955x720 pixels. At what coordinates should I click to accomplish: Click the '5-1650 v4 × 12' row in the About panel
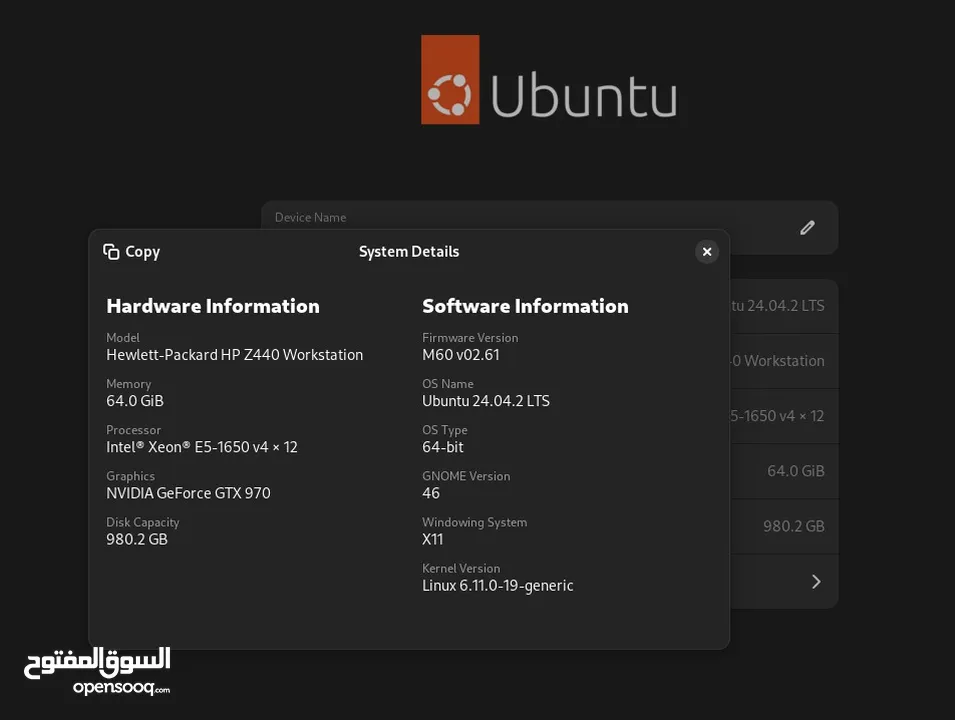coord(784,416)
